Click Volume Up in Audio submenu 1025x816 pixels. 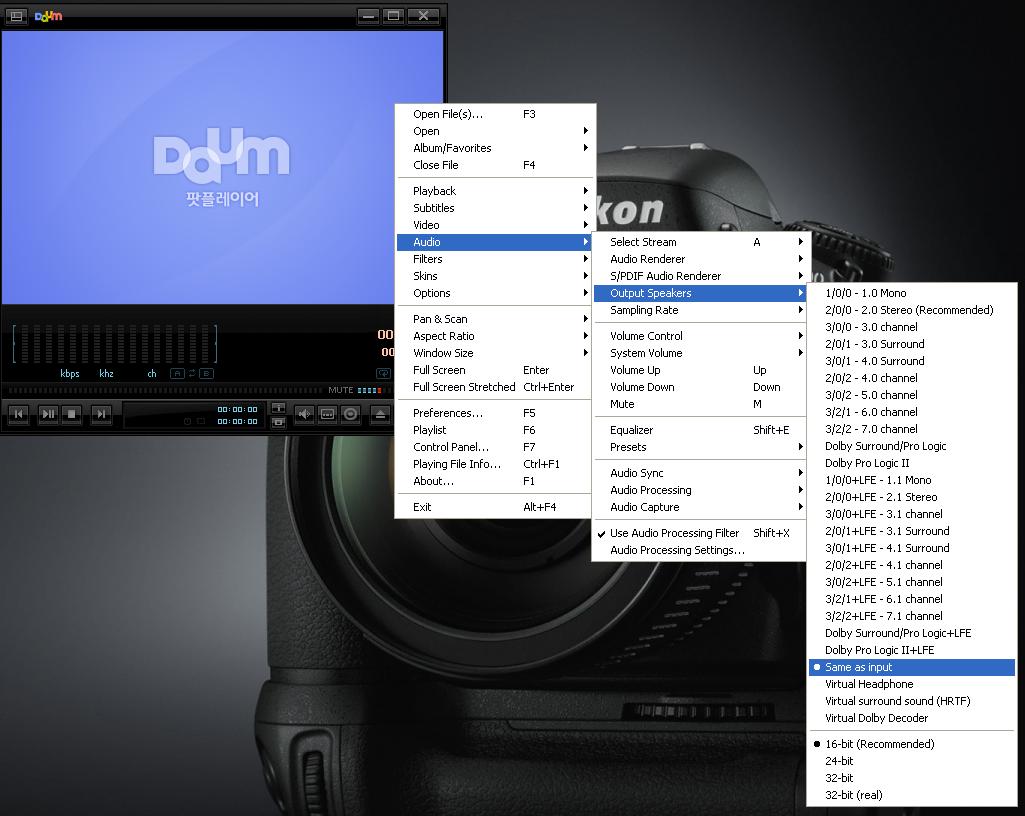(698, 370)
